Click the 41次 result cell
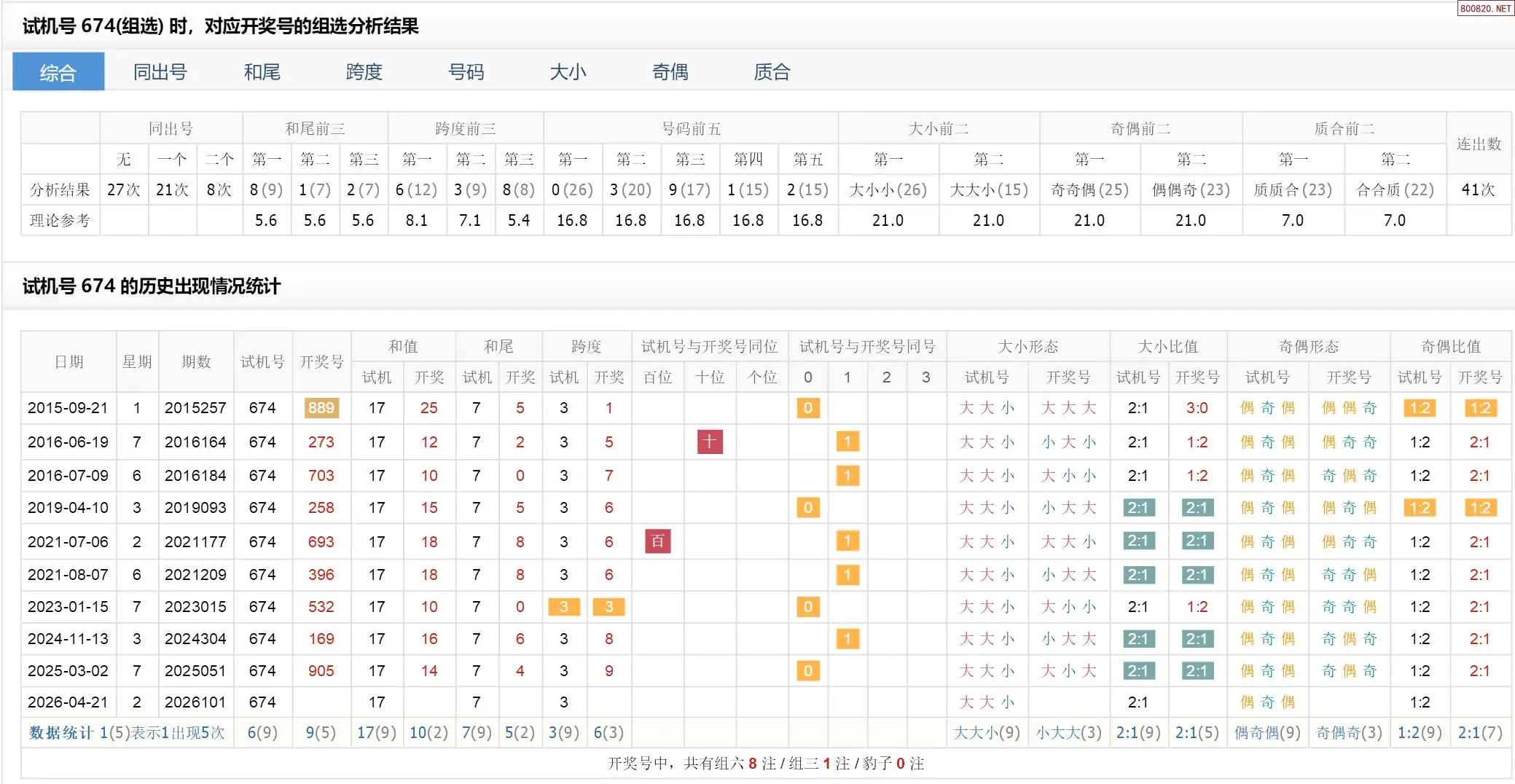The height and width of the screenshot is (784, 1515). [x=1479, y=190]
